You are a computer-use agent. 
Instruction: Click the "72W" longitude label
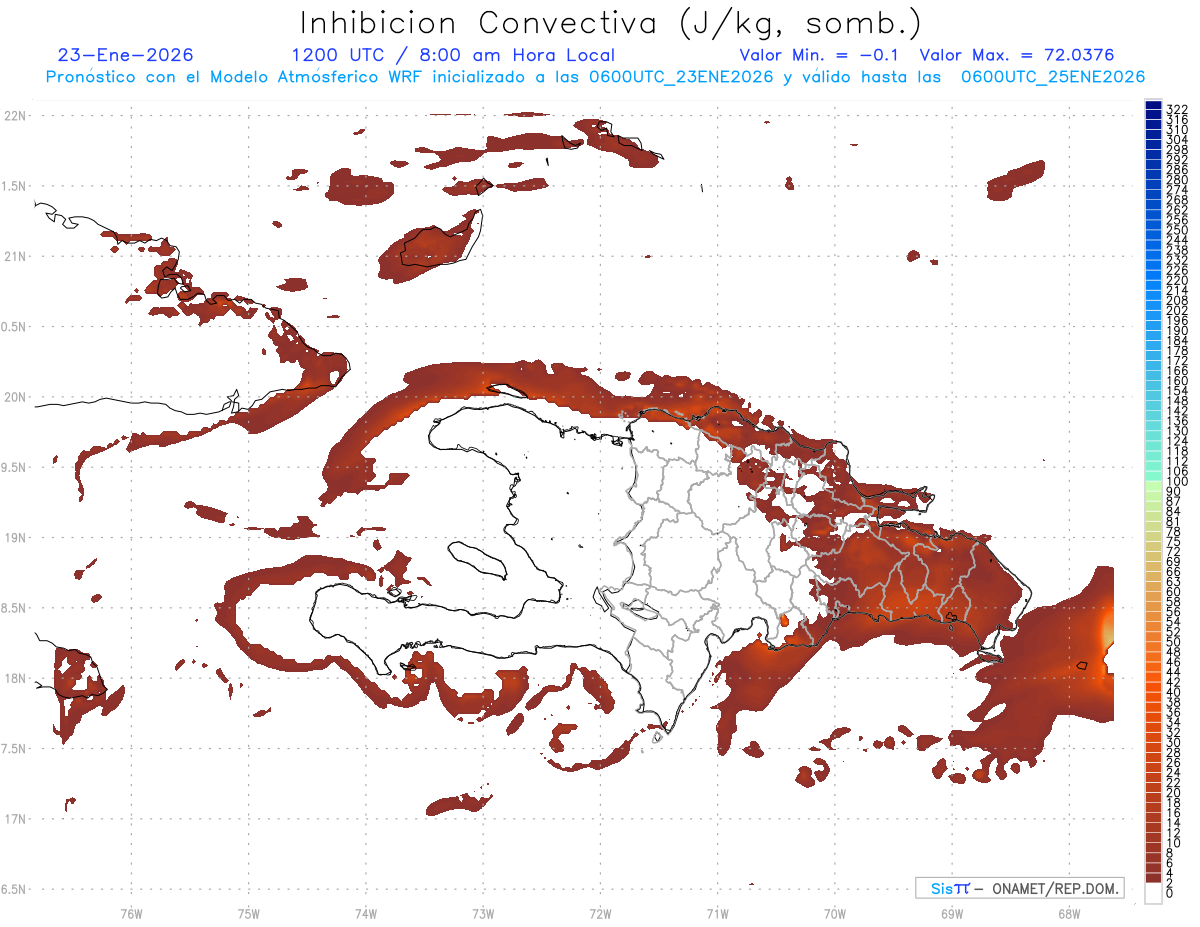(600, 913)
